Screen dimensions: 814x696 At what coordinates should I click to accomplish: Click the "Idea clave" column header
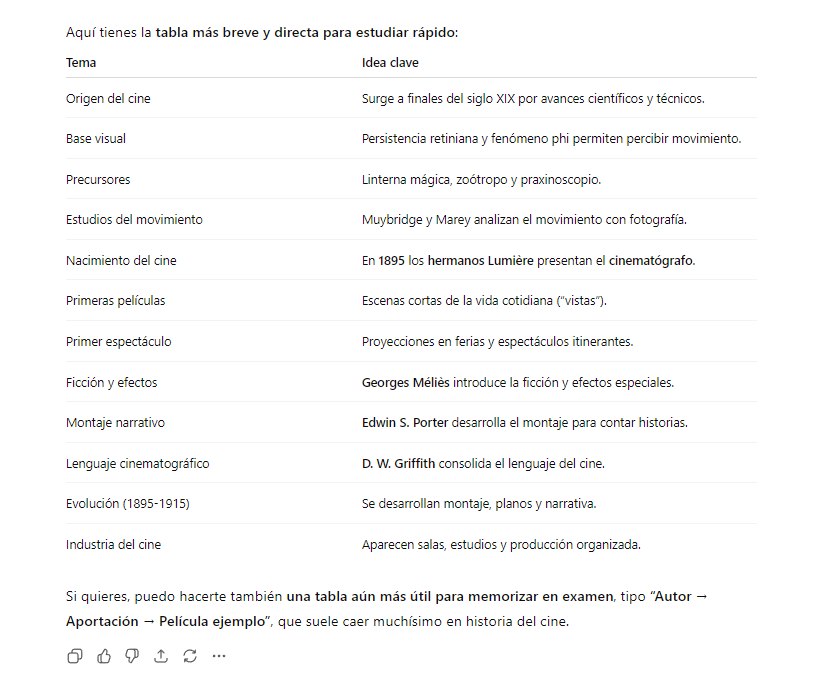[x=390, y=63]
